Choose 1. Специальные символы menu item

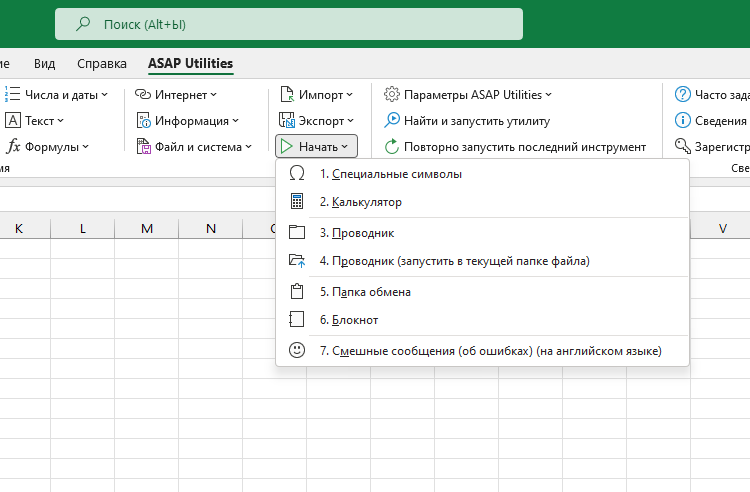click(x=483, y=174)
